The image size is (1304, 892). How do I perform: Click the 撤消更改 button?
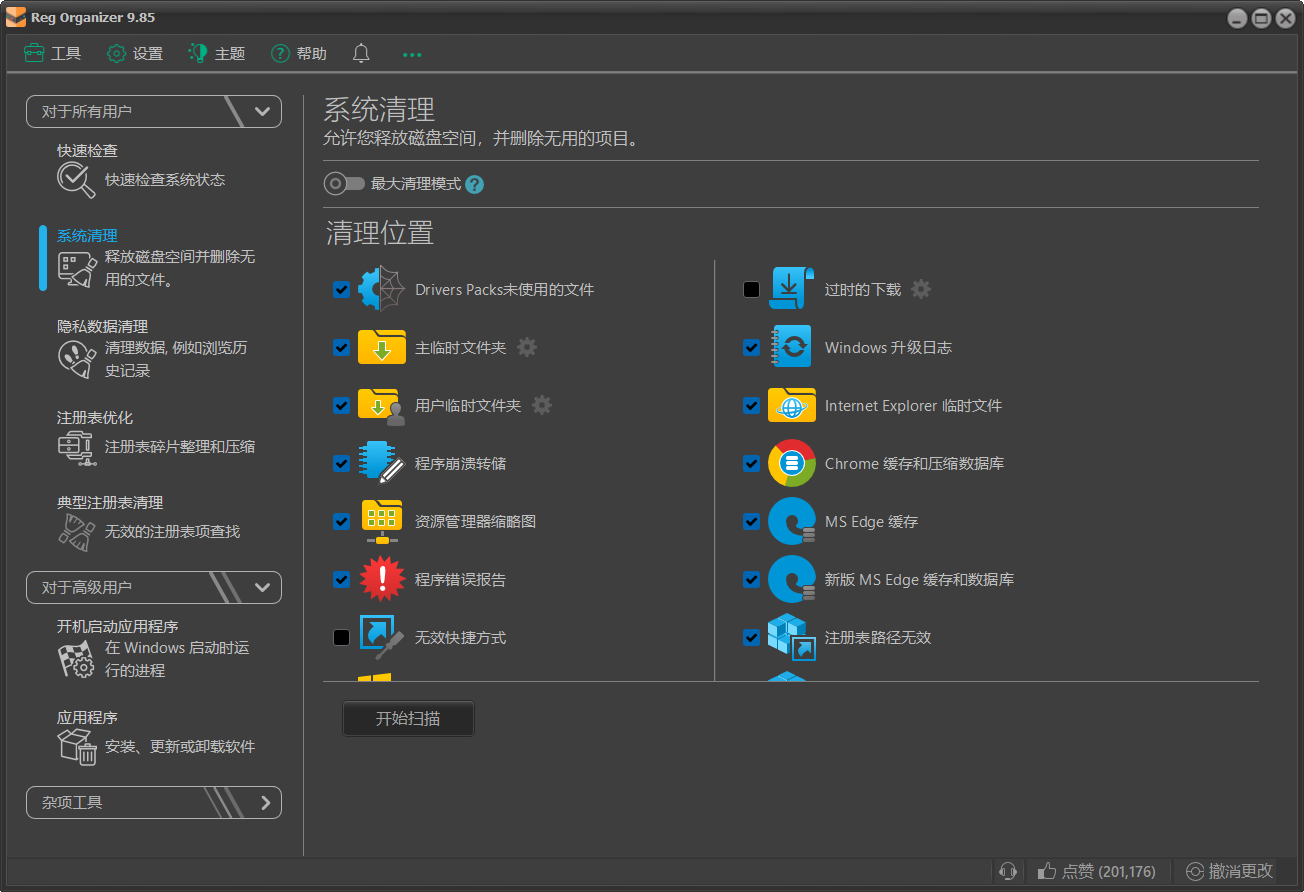point(1231,872)
